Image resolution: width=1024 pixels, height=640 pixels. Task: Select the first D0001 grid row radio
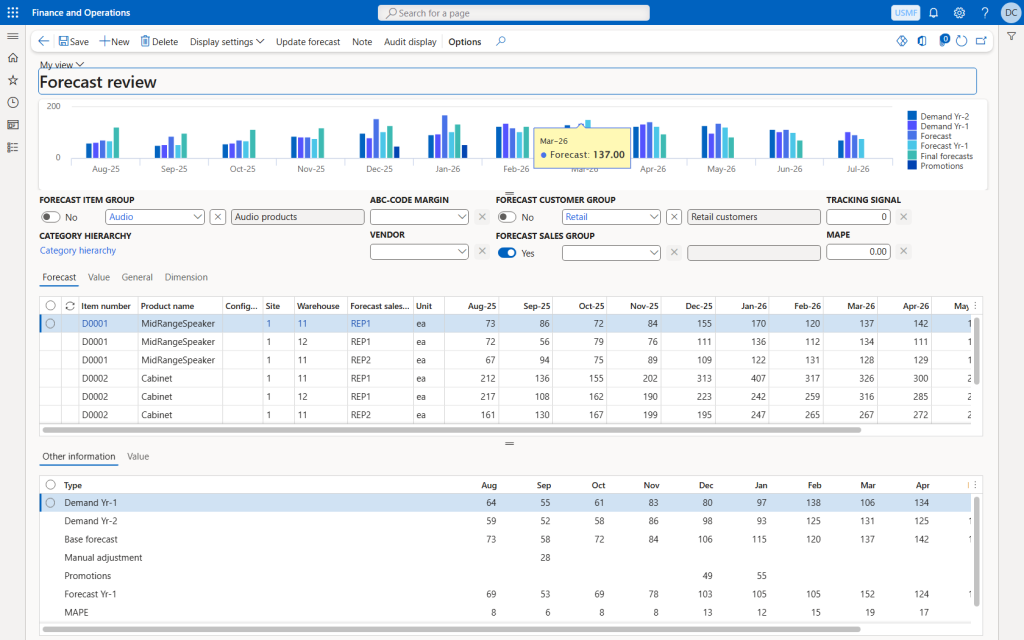(x=50, y=323)
